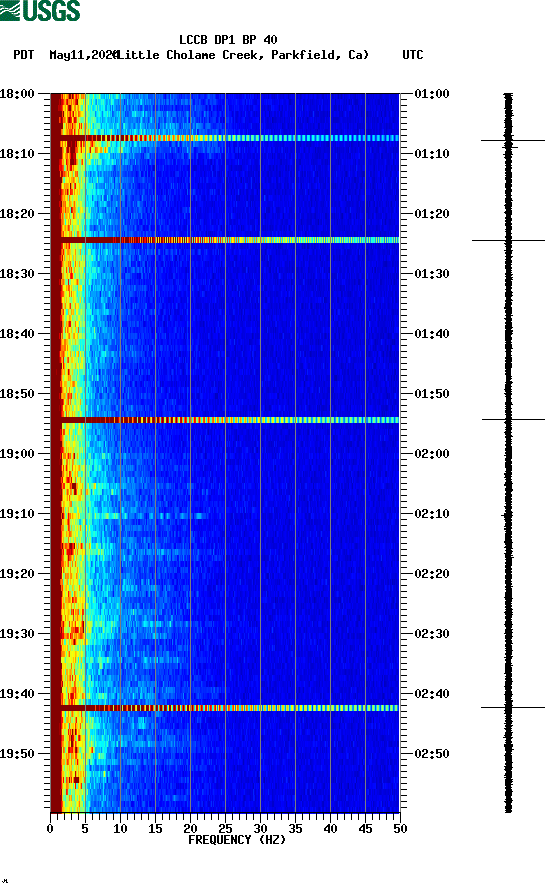Click the 02:10 UTC time label

pos(432,514)
